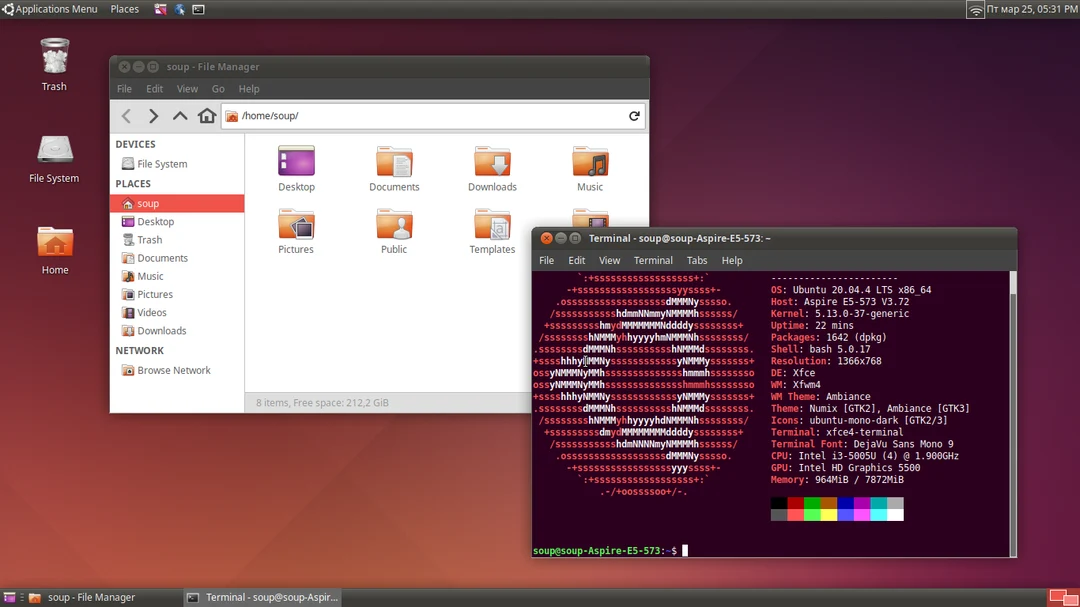Launch the web browser icon in the top panel

pyautogui.click(x=180, y=9)
